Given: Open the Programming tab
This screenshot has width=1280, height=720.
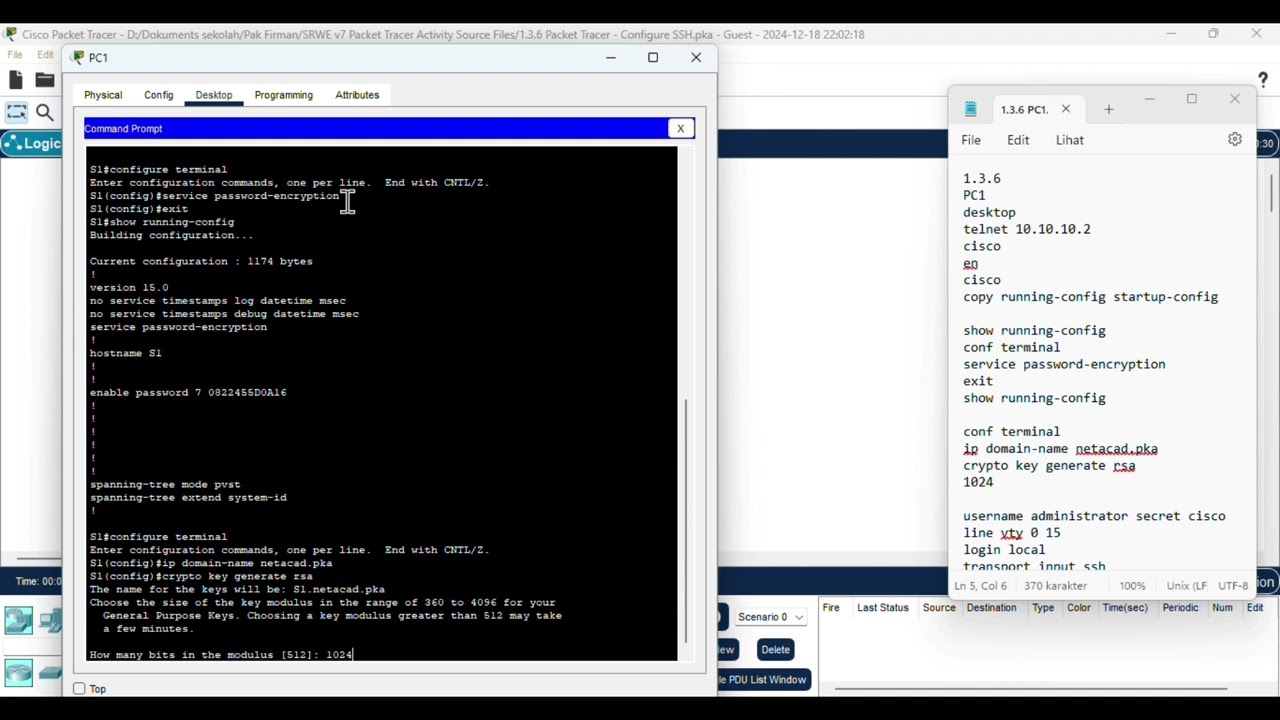Looking at the screenshot, I should [x=284, y=95].
